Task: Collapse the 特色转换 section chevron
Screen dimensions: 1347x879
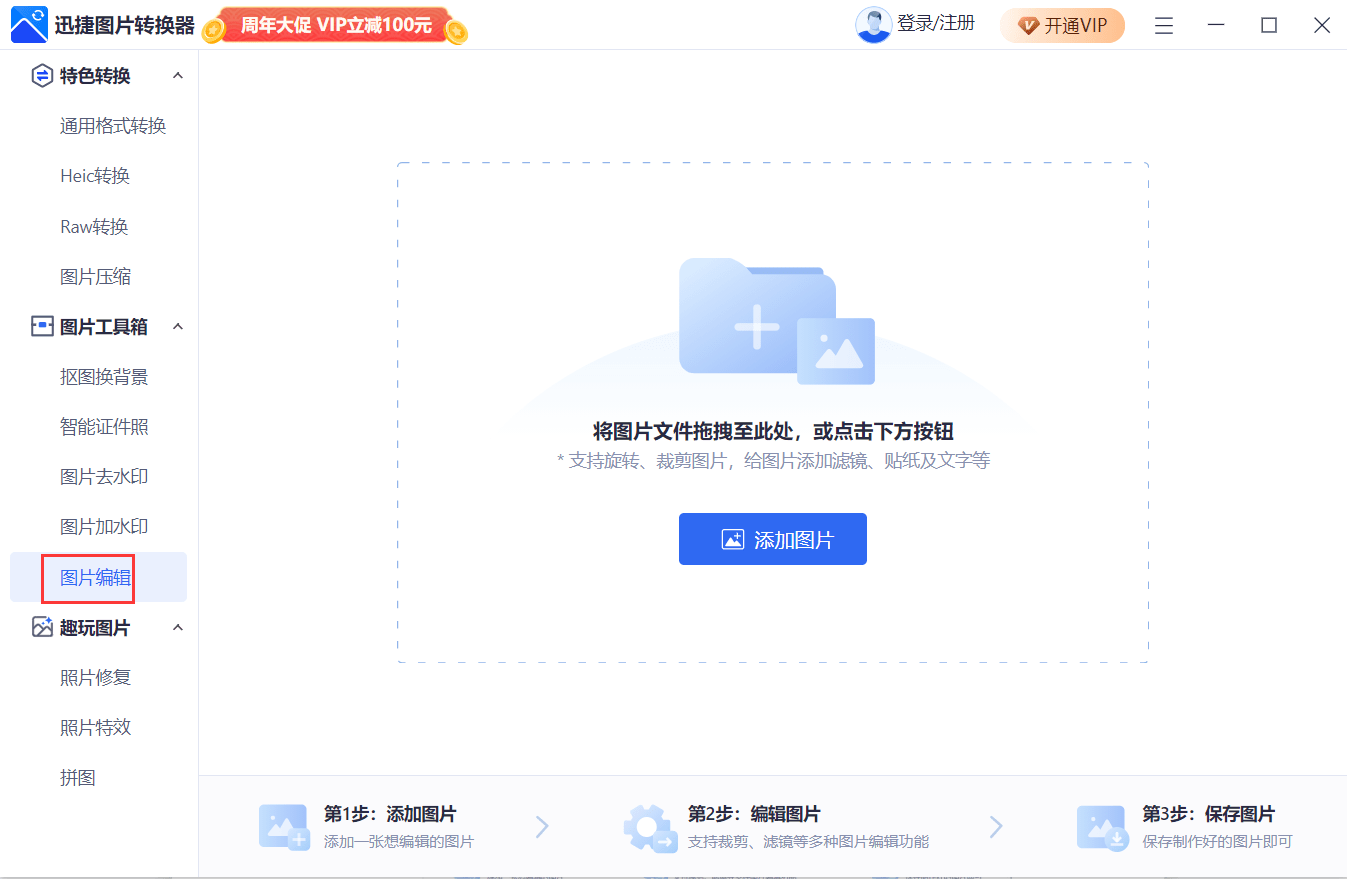Action: click(178, 76)
